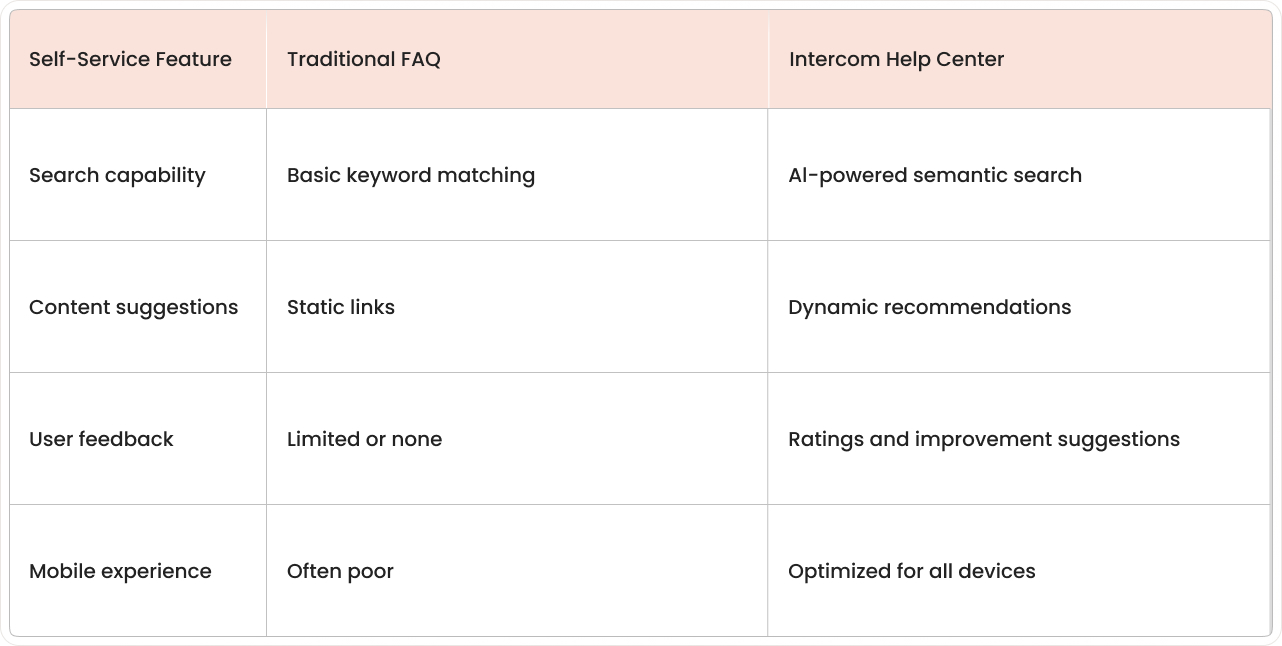This screenshot has width=1282, height=646.
Task: Click the AI-powered semantic search cell
Action: [1020, 175]
